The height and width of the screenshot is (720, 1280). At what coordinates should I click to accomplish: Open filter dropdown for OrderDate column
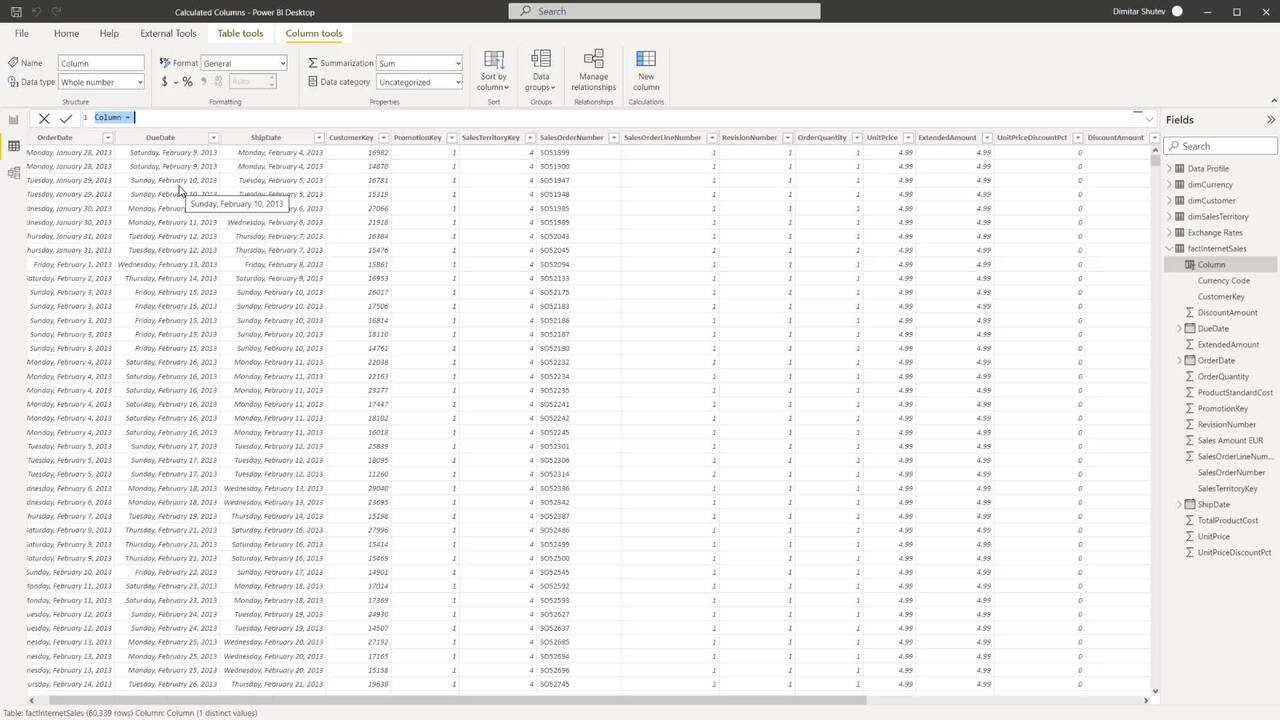(108, 137)
